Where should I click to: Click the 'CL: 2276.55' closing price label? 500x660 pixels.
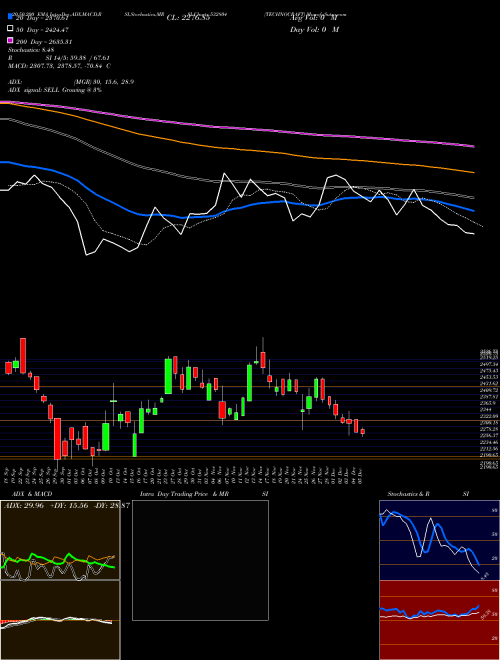[x=188, y=18]
